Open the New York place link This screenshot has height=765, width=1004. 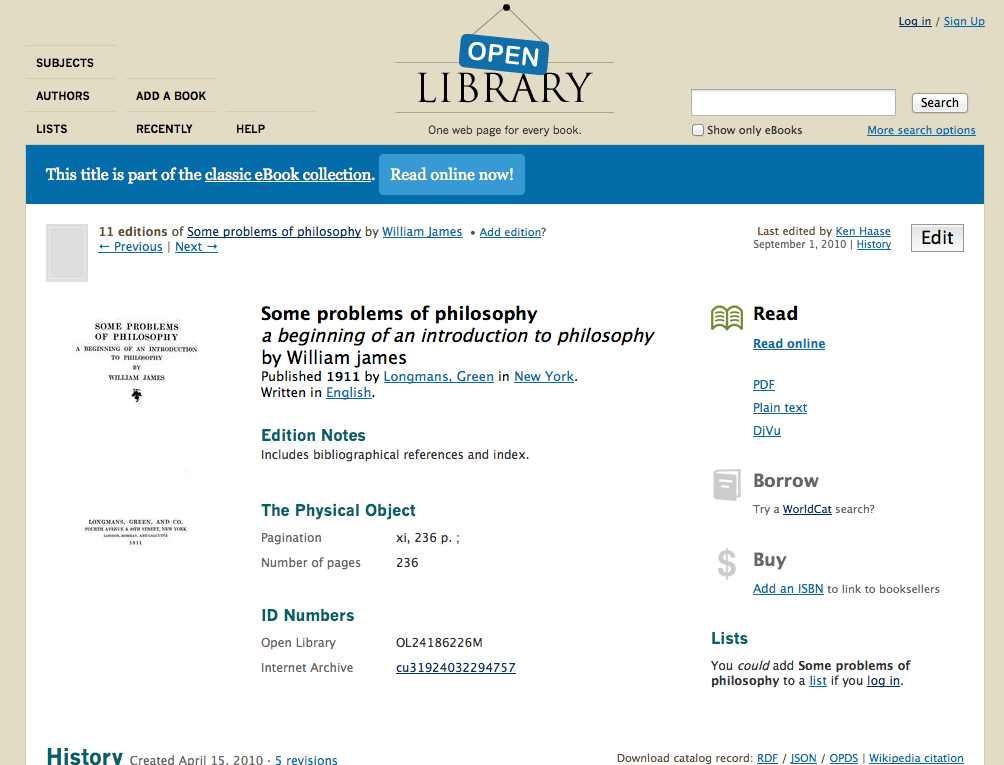point(544,376)
